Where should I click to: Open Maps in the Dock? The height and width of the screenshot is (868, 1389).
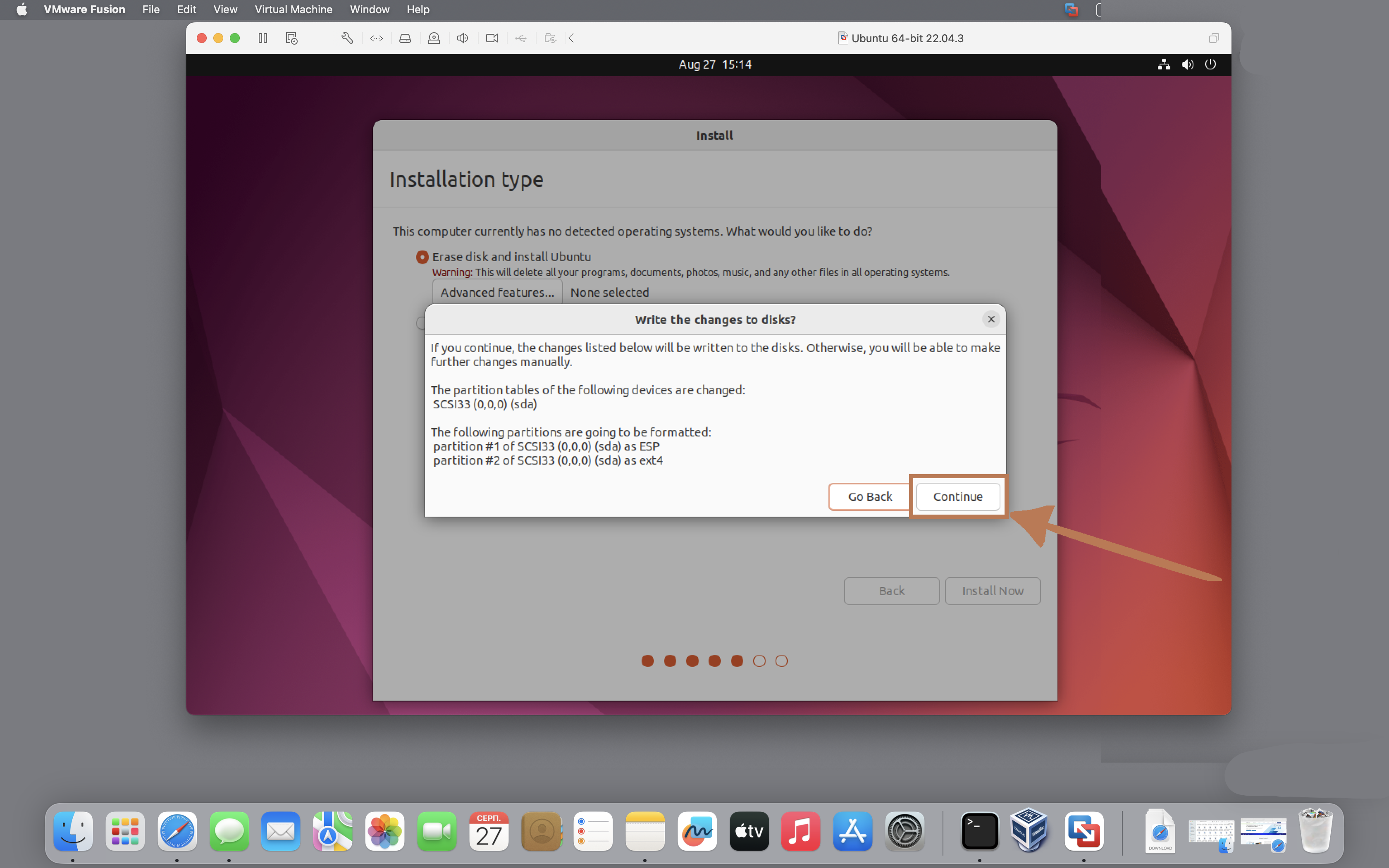[x=333, y=831]
